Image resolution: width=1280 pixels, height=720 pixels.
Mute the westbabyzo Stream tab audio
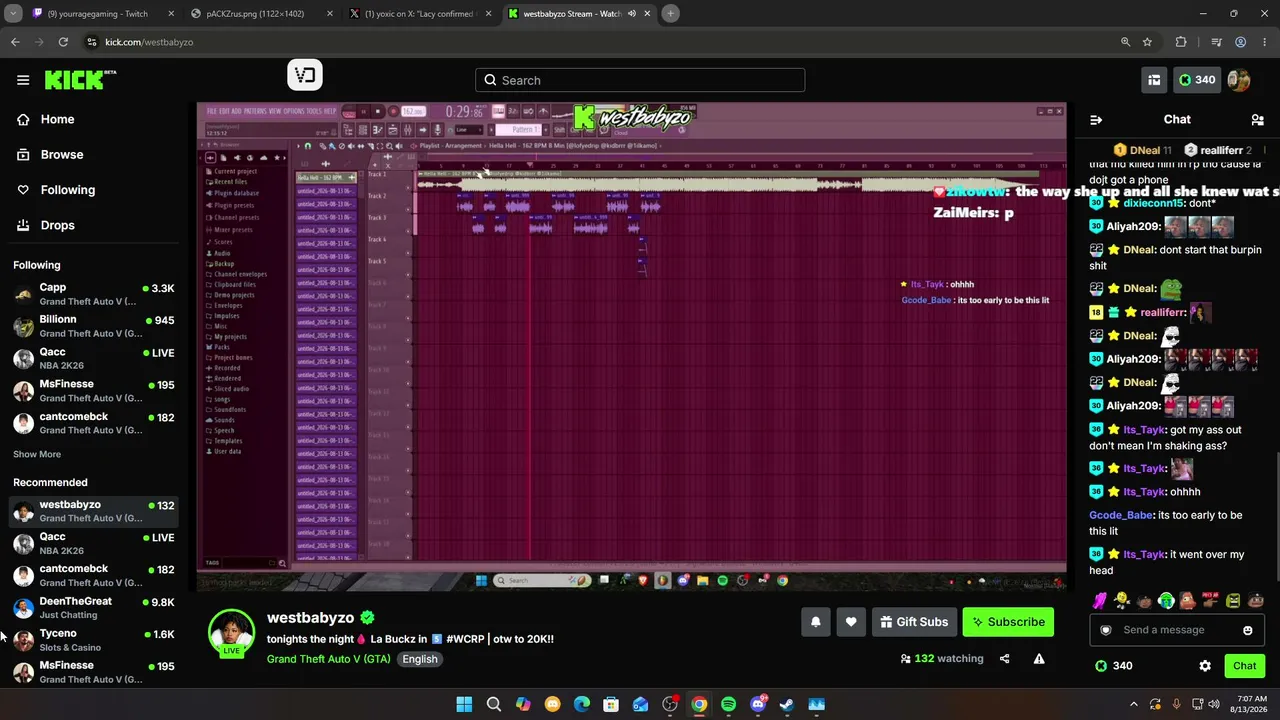pyautogui.click(x=631, y=14)
